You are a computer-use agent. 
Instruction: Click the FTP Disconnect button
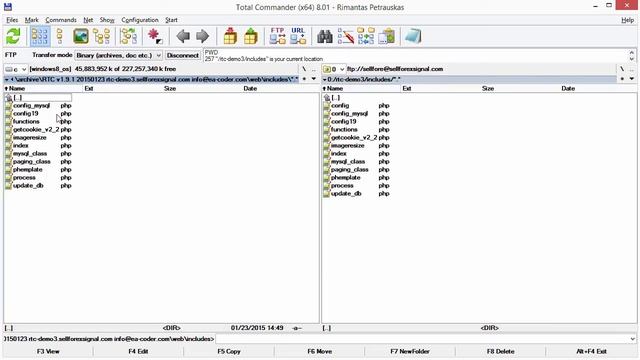click(182, 55)
